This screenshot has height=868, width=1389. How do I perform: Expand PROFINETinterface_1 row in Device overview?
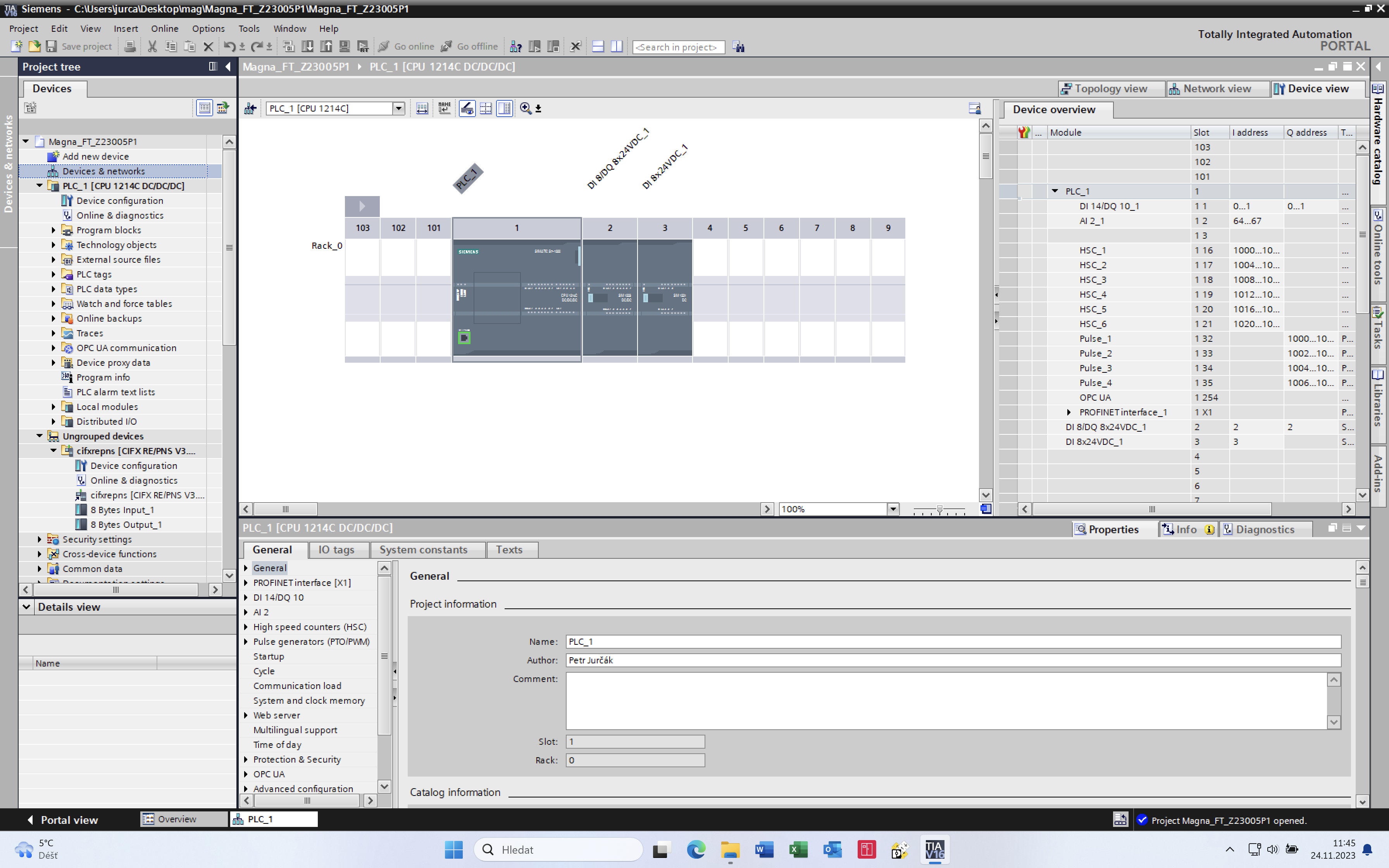point(1069,412)
